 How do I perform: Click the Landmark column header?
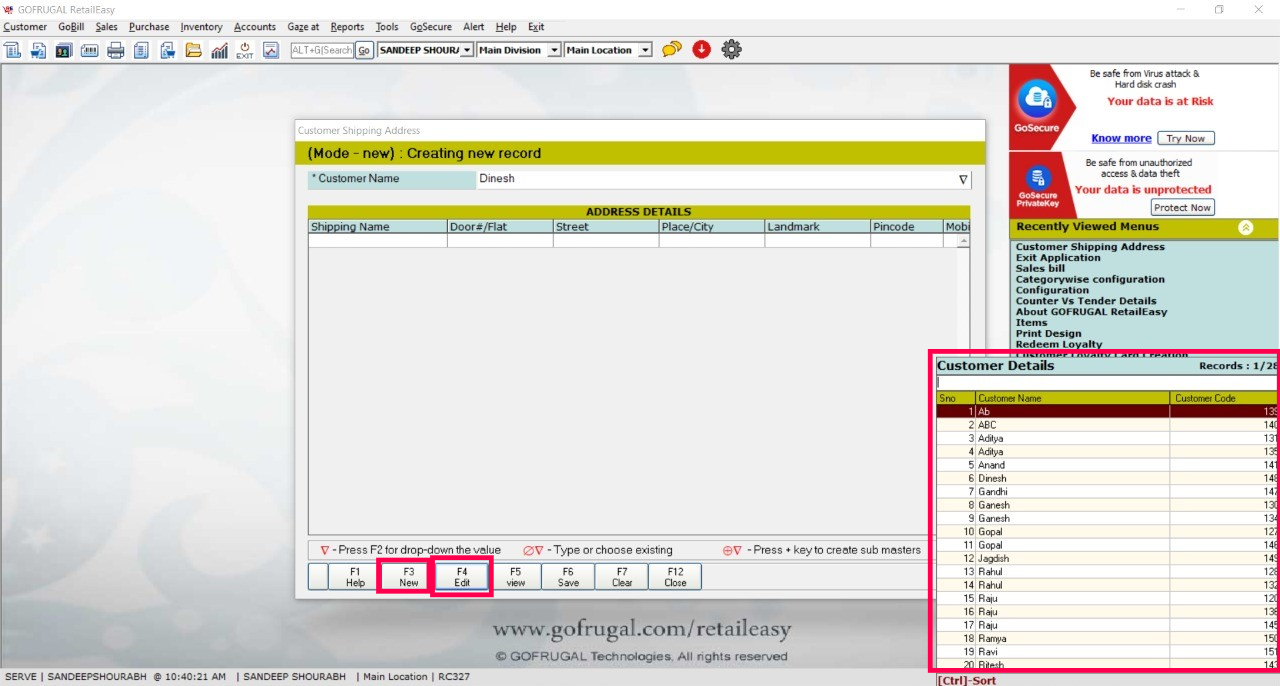coord(817,227)
